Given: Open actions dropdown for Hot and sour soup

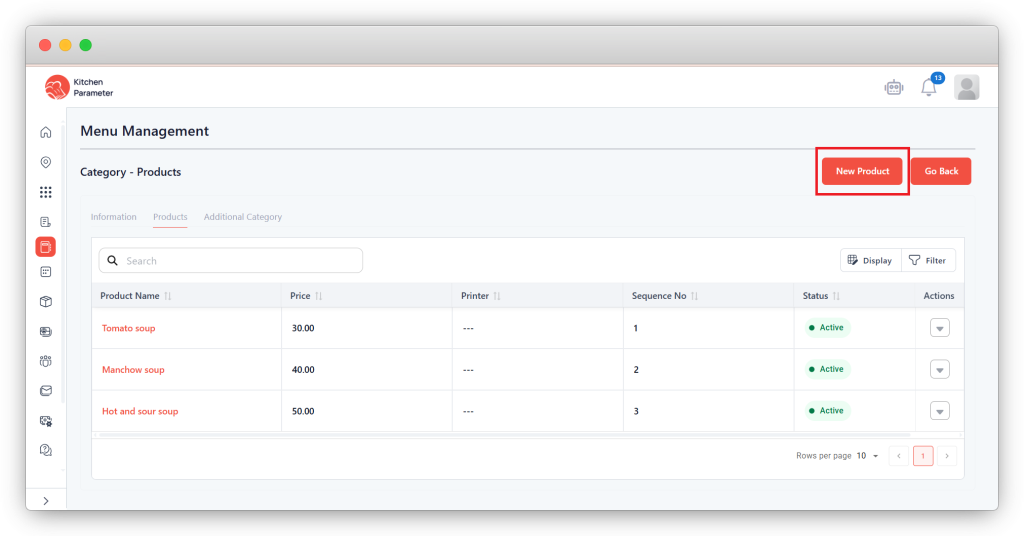Looking at the screenshot, I should point(939,411).
